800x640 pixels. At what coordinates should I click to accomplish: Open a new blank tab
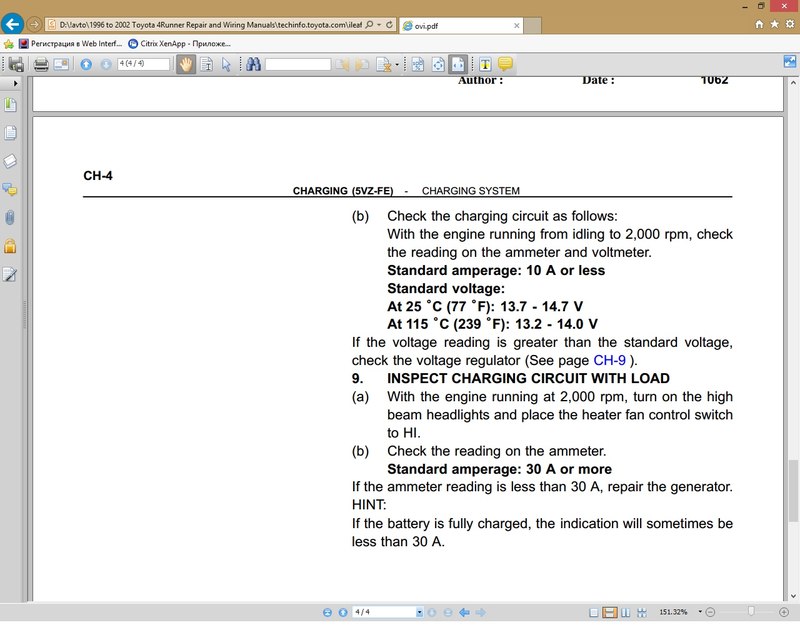533,26
